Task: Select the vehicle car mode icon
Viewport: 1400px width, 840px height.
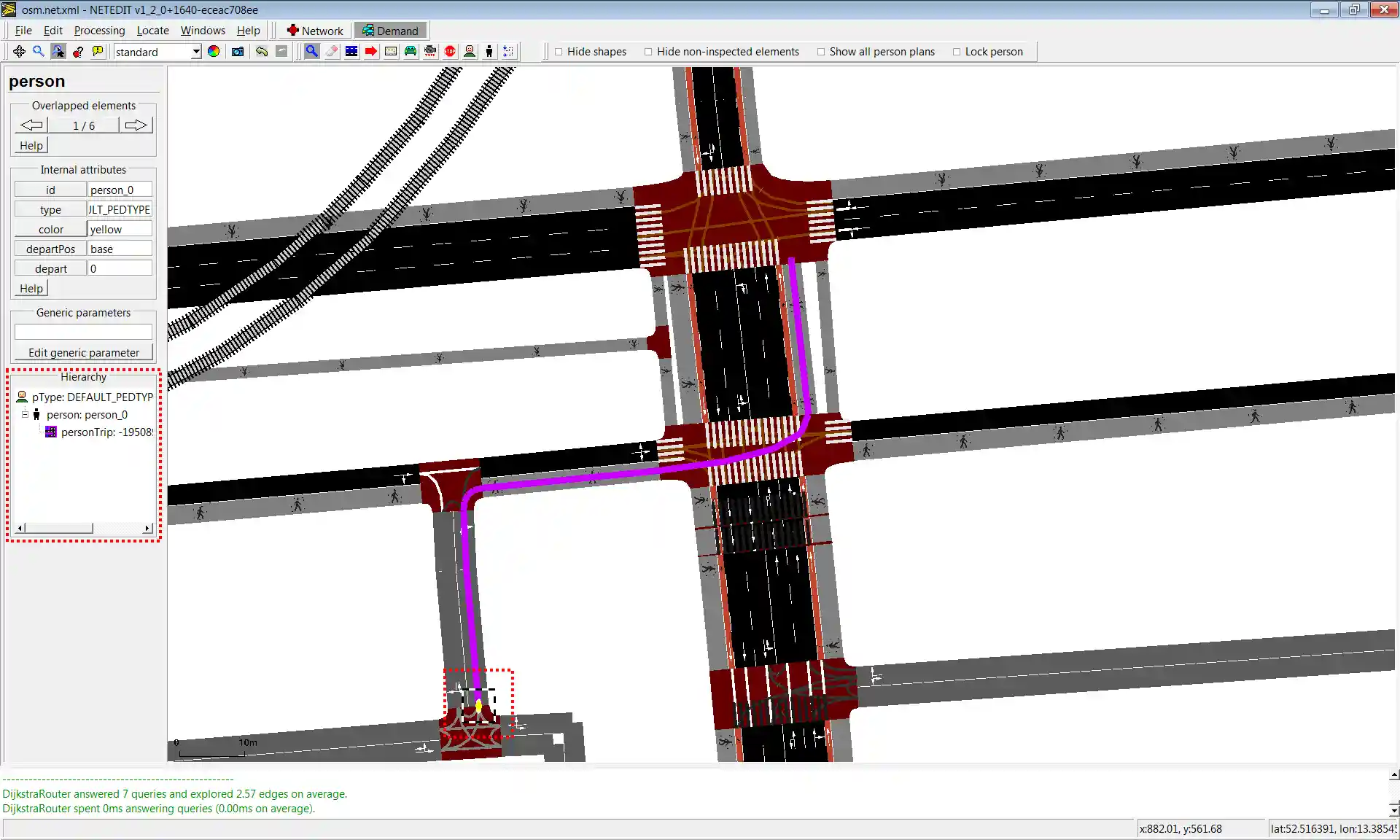Action: (x=411, y=52)
